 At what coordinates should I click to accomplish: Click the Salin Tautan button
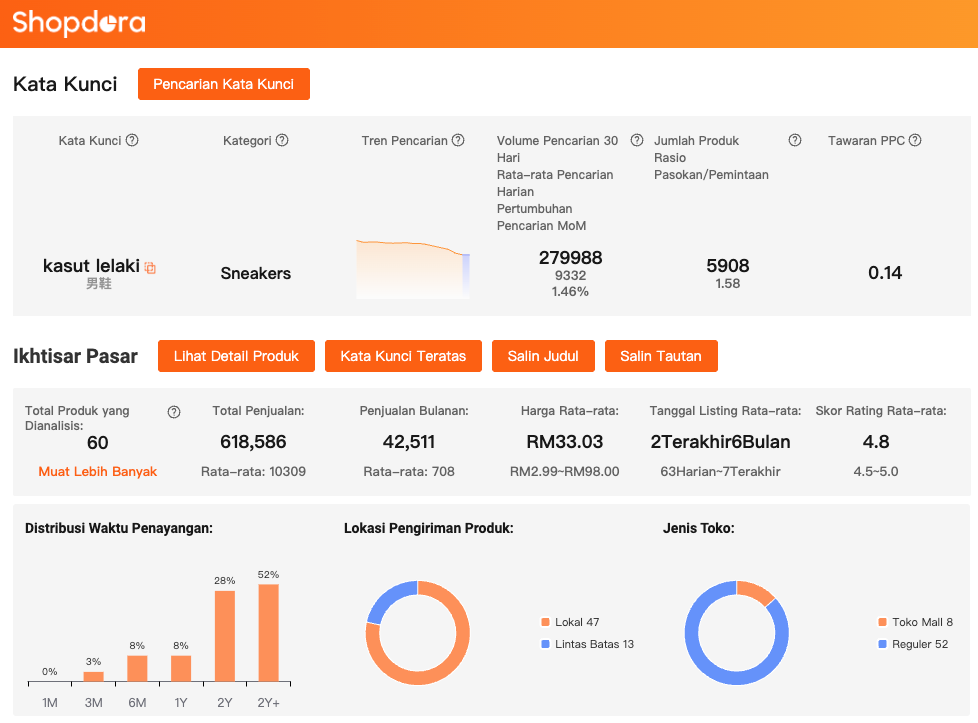pos(661,356)
